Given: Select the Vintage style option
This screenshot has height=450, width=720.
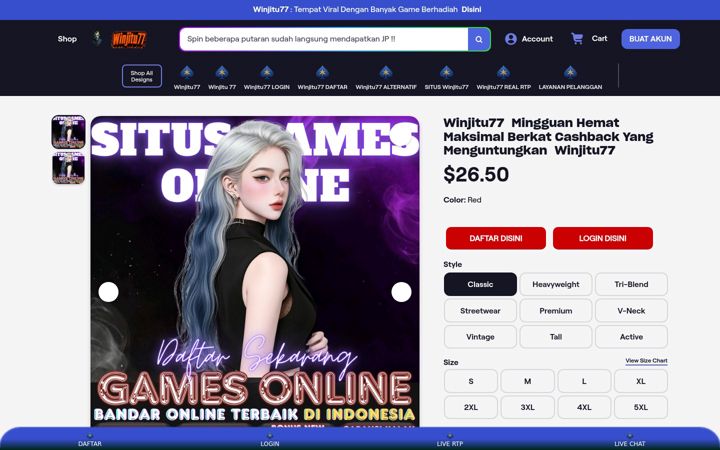Looking at the screenshot, I should [x=480, y=337].
